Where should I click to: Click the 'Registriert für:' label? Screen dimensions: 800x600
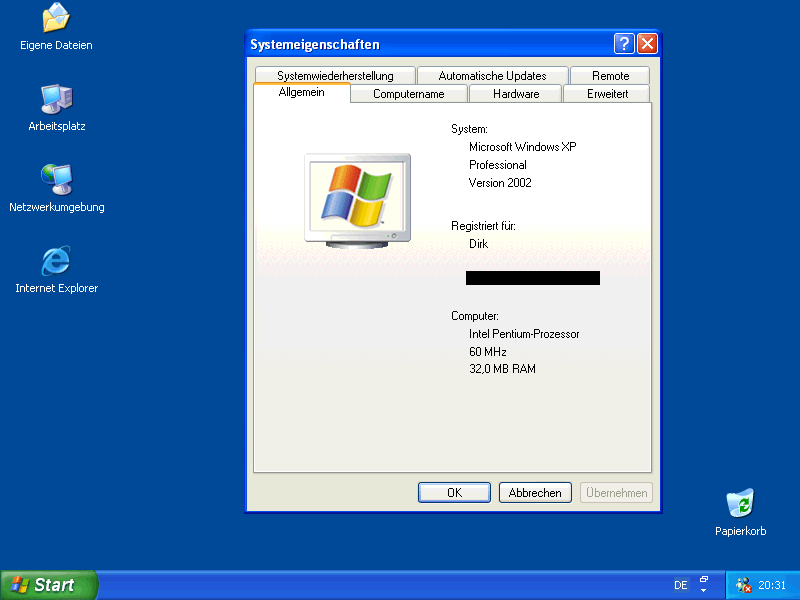(x=483, y=226)
